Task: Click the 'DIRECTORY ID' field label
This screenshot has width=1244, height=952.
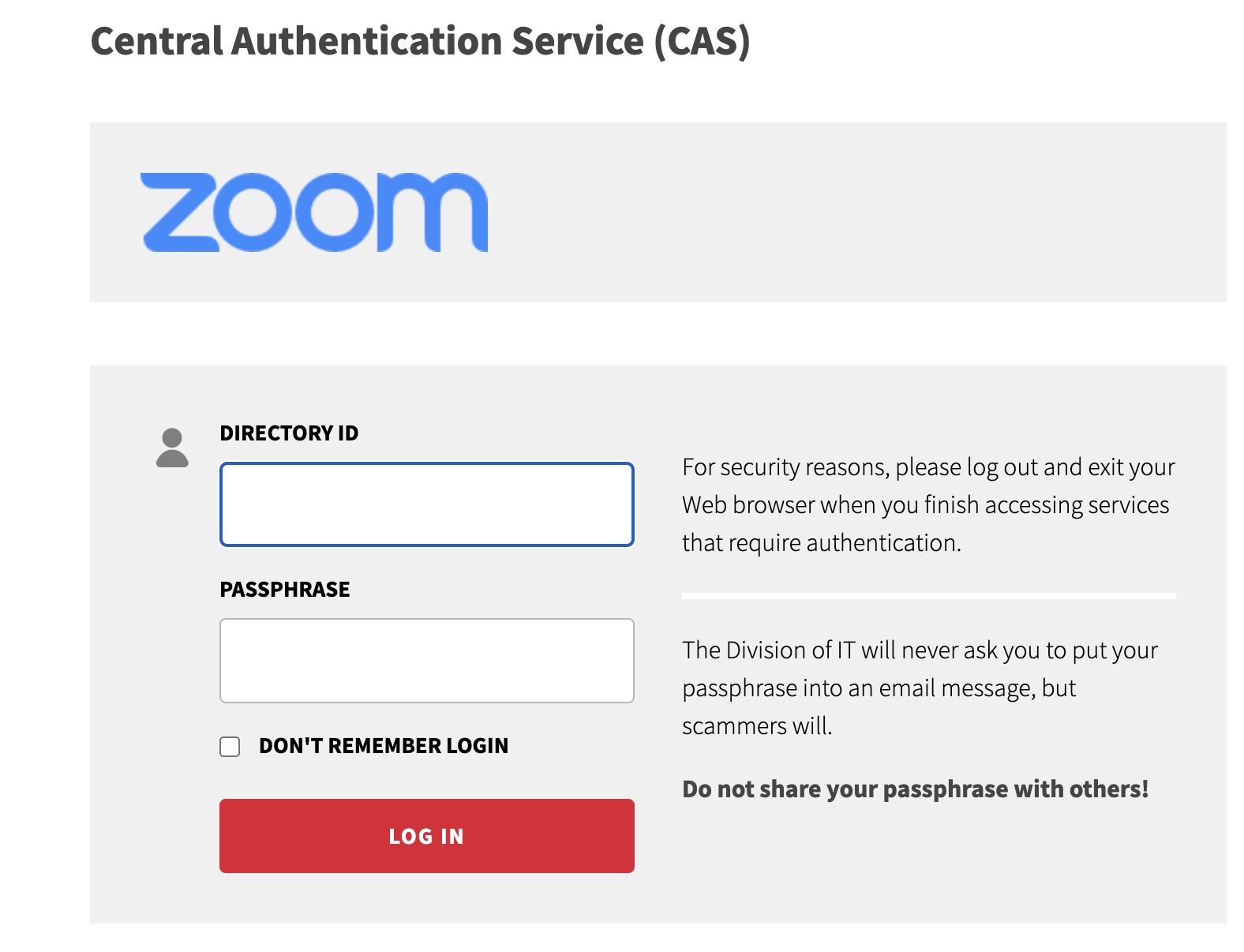Action: tap(289, 433)
